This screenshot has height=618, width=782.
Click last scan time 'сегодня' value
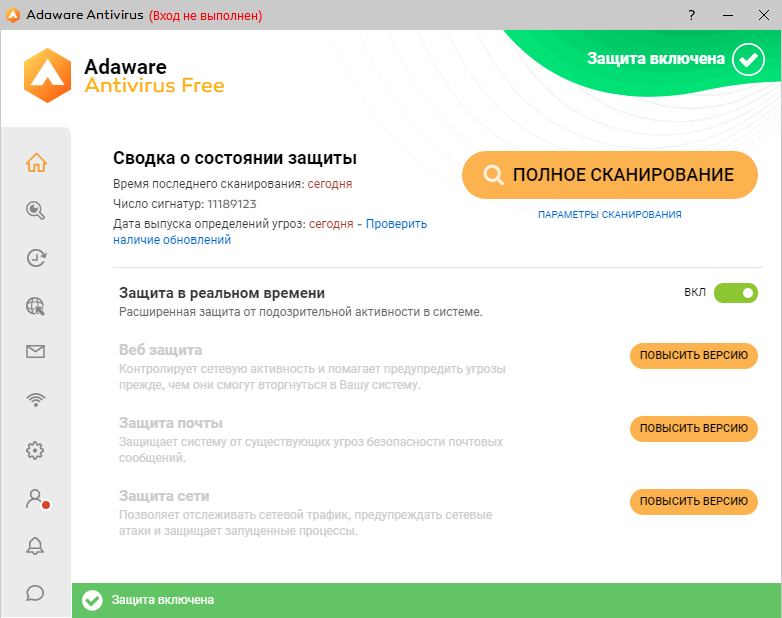(x=330, y=184)
